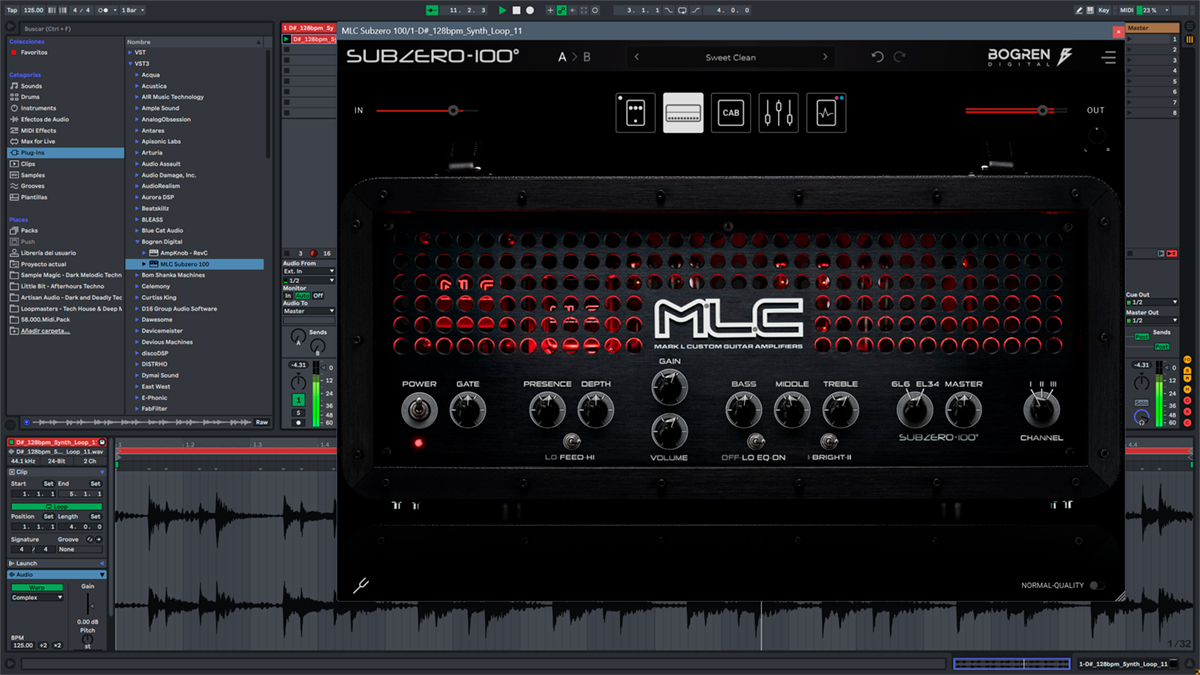
Task: Go to next preset arrow
Action: [x=825, y=57]
